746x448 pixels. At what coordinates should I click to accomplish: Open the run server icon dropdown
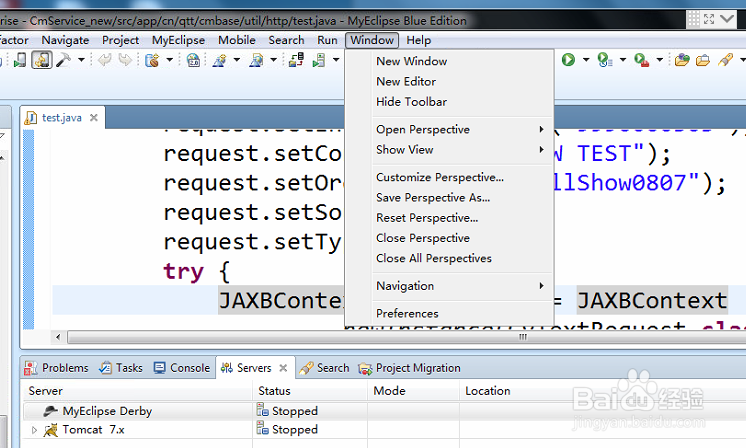[x=336, y=60]
